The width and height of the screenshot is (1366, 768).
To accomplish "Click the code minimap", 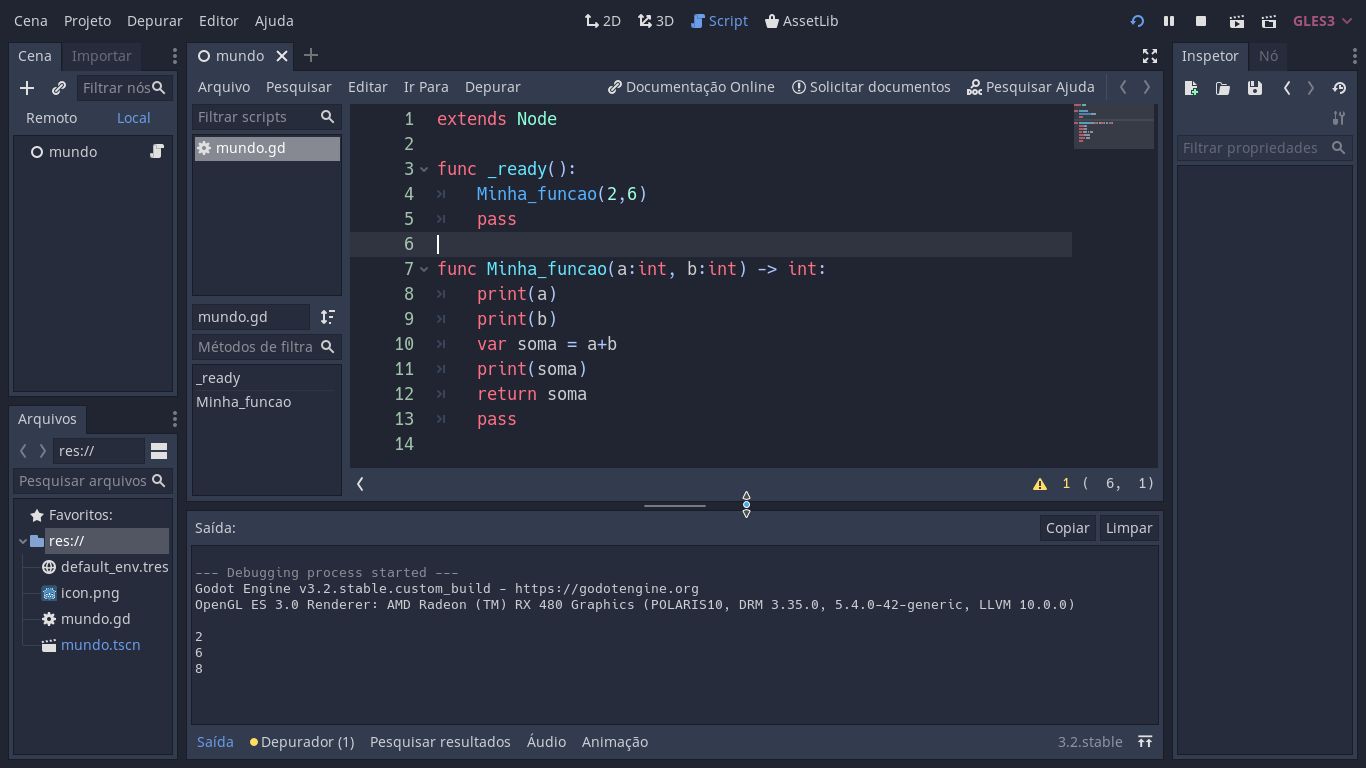I will pos(1114,125).
